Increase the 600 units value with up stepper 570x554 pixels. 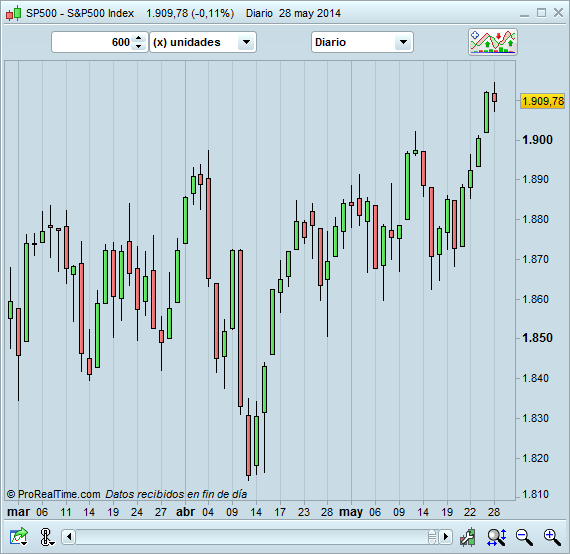tap(139, 38)
